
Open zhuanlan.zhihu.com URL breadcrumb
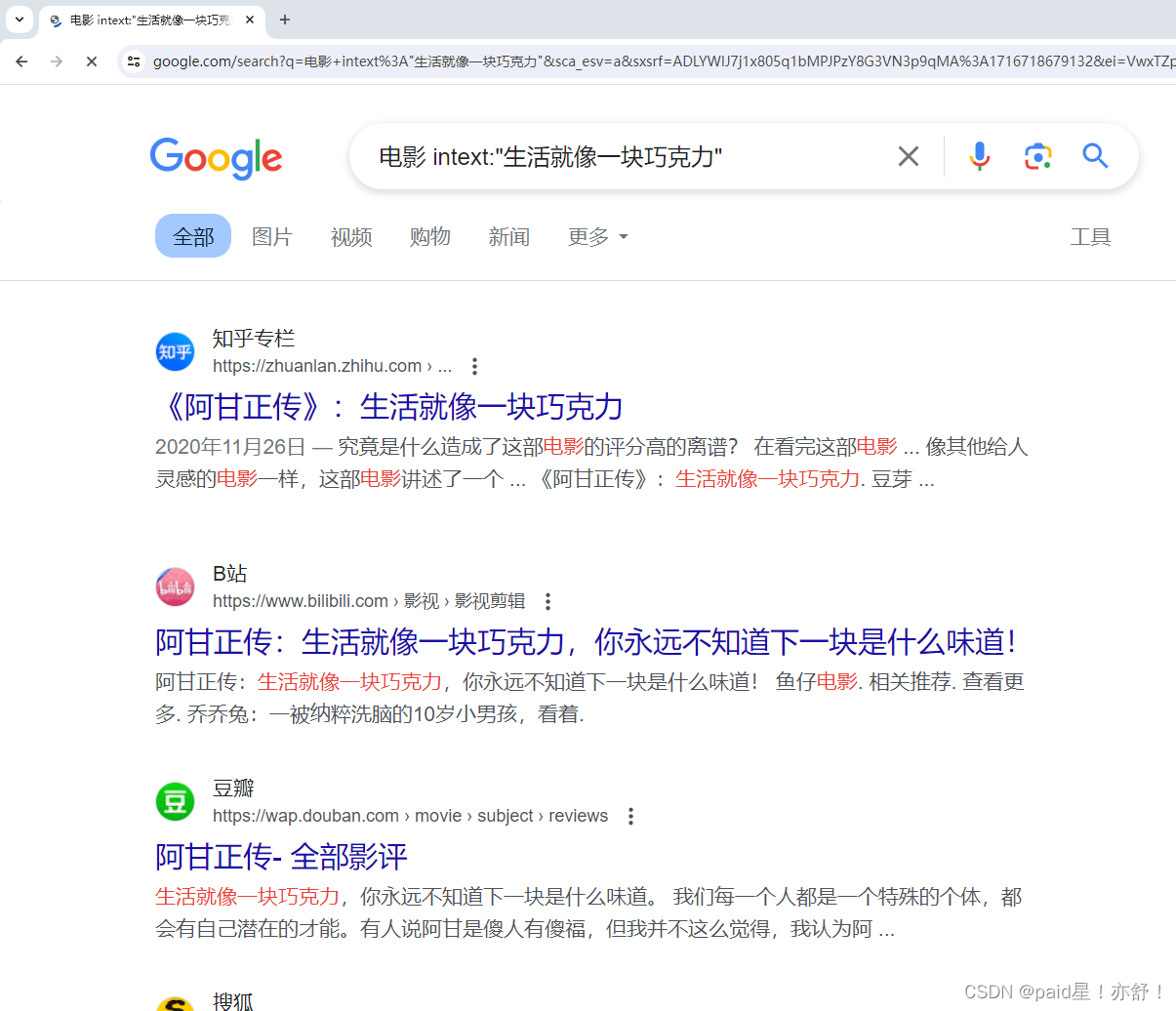[332, 366]
